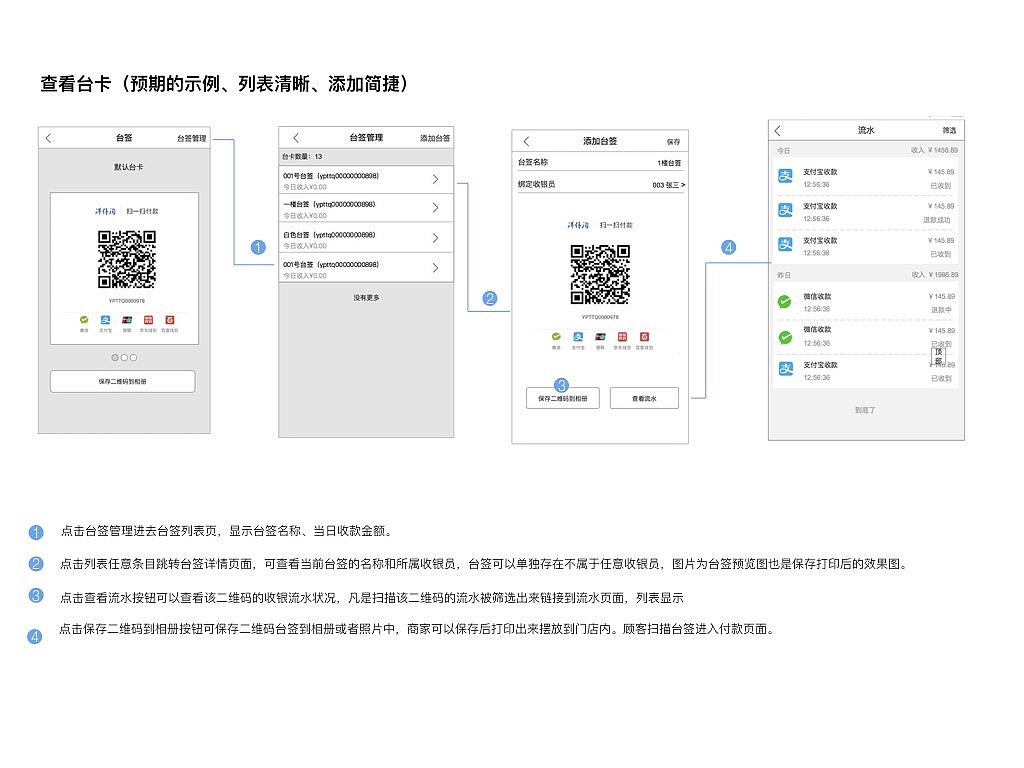Tap WeChat Pay icon under 默认台卡 QR code
Viewport: 1024px width, 768px height.
tap(84, 320)
